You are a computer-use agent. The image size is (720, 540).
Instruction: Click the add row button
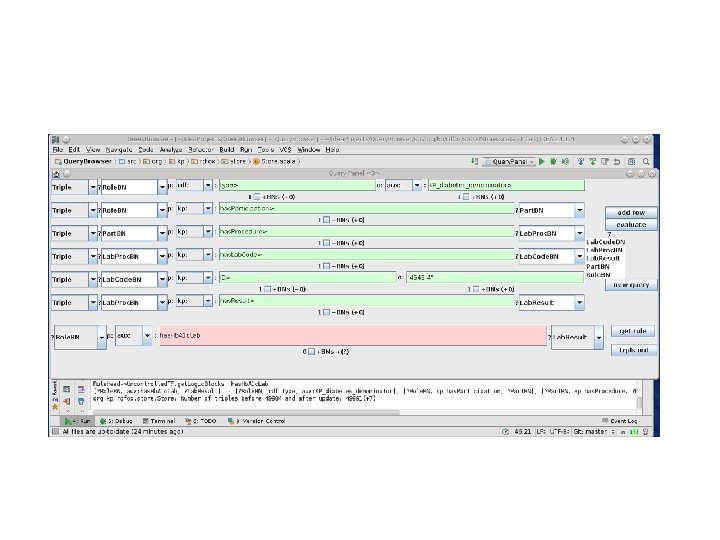click(x=631, y=213)
